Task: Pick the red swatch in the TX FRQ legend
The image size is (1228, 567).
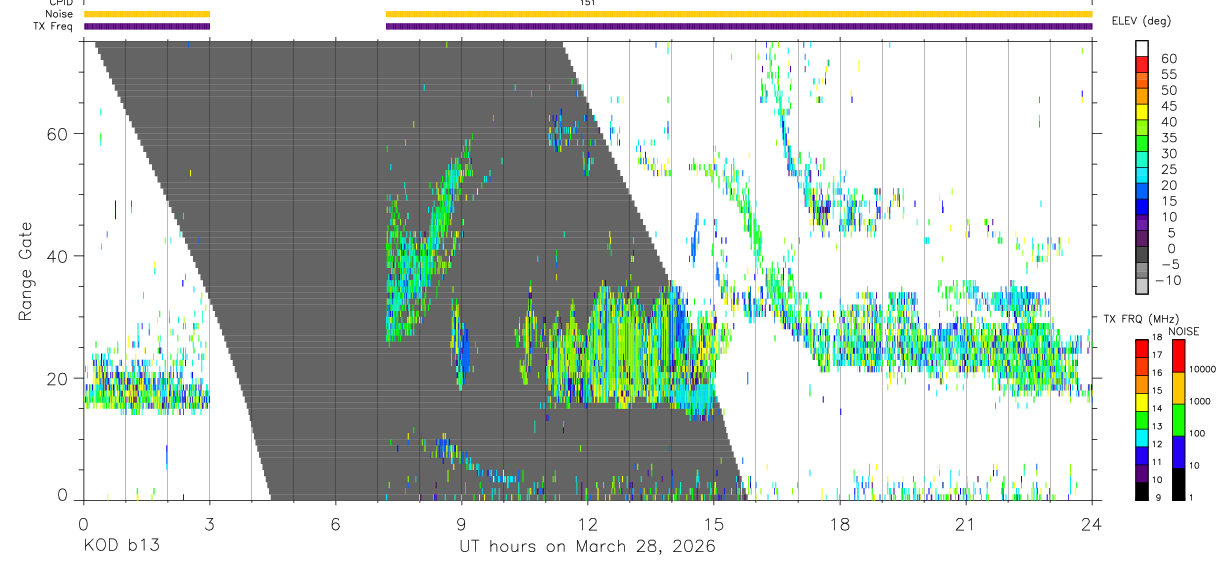Action: point(1142,347)
